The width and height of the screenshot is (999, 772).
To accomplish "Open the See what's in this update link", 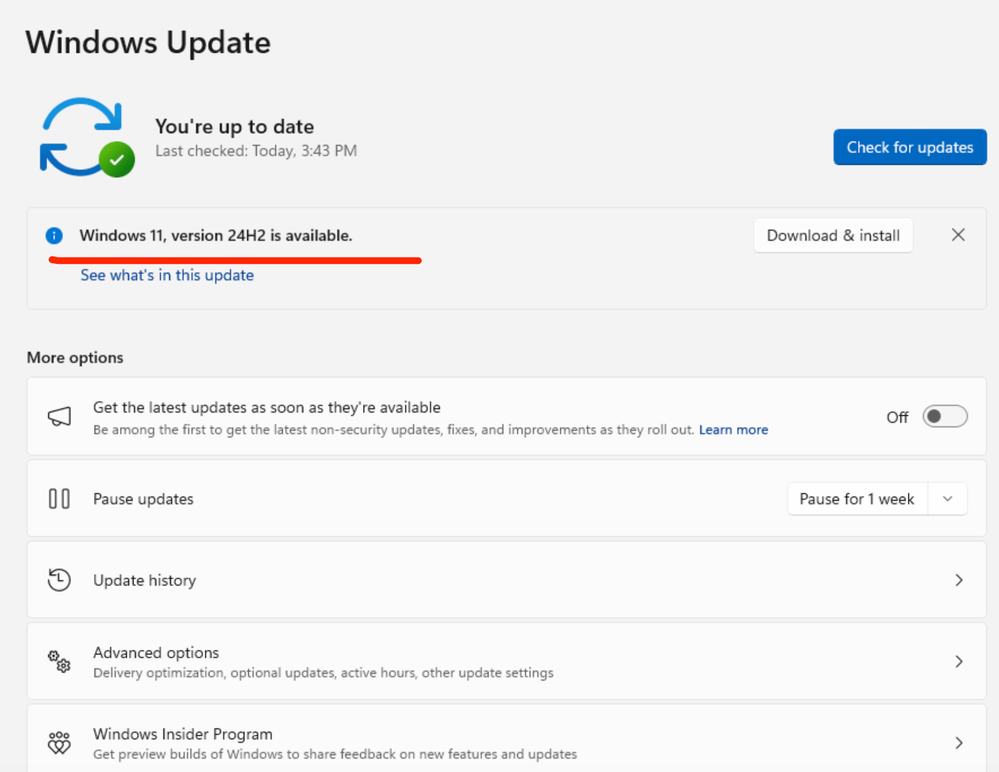I will (x=167, y=275).
